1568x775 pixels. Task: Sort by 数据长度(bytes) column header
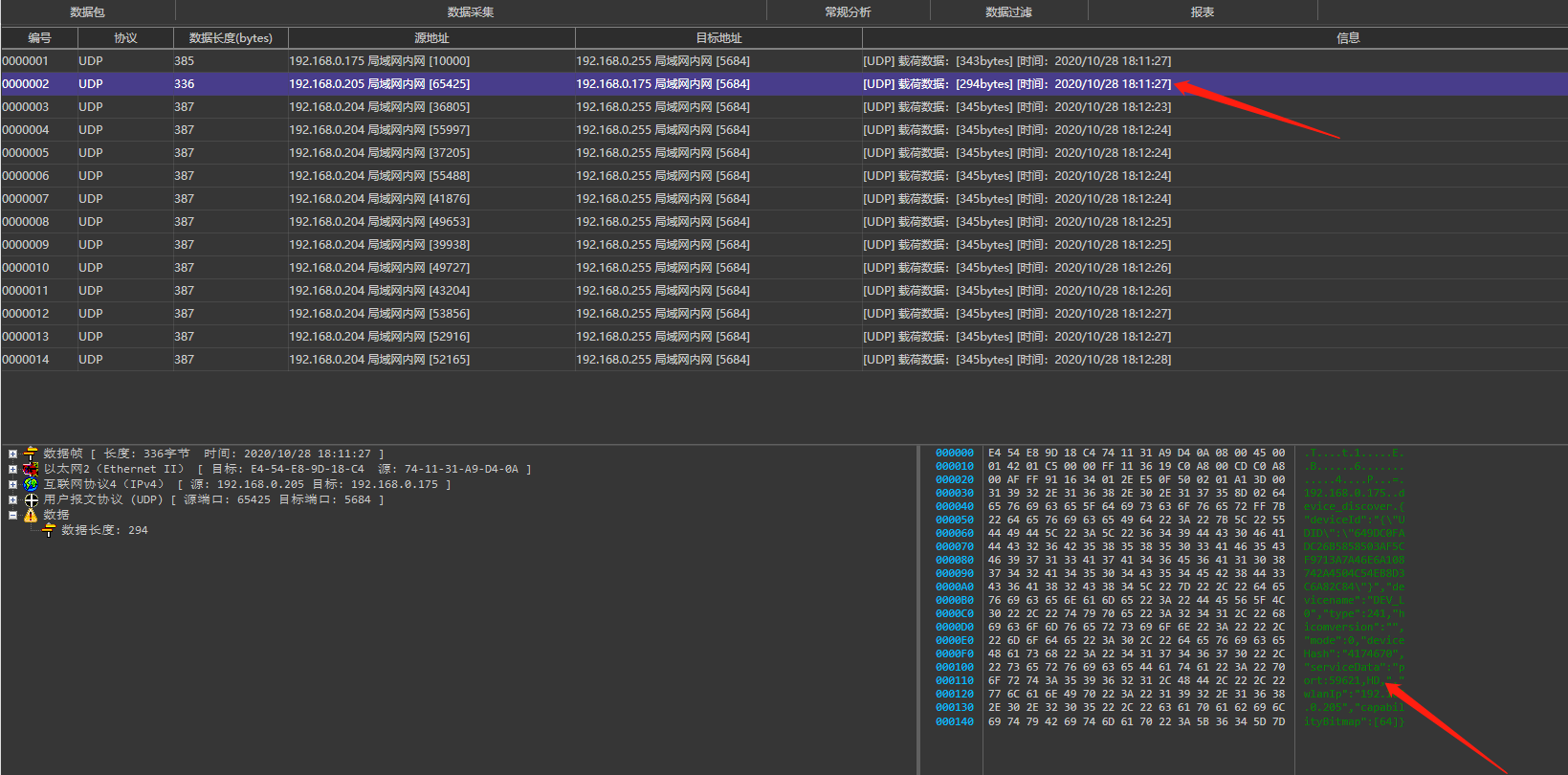tap(231, 38)
